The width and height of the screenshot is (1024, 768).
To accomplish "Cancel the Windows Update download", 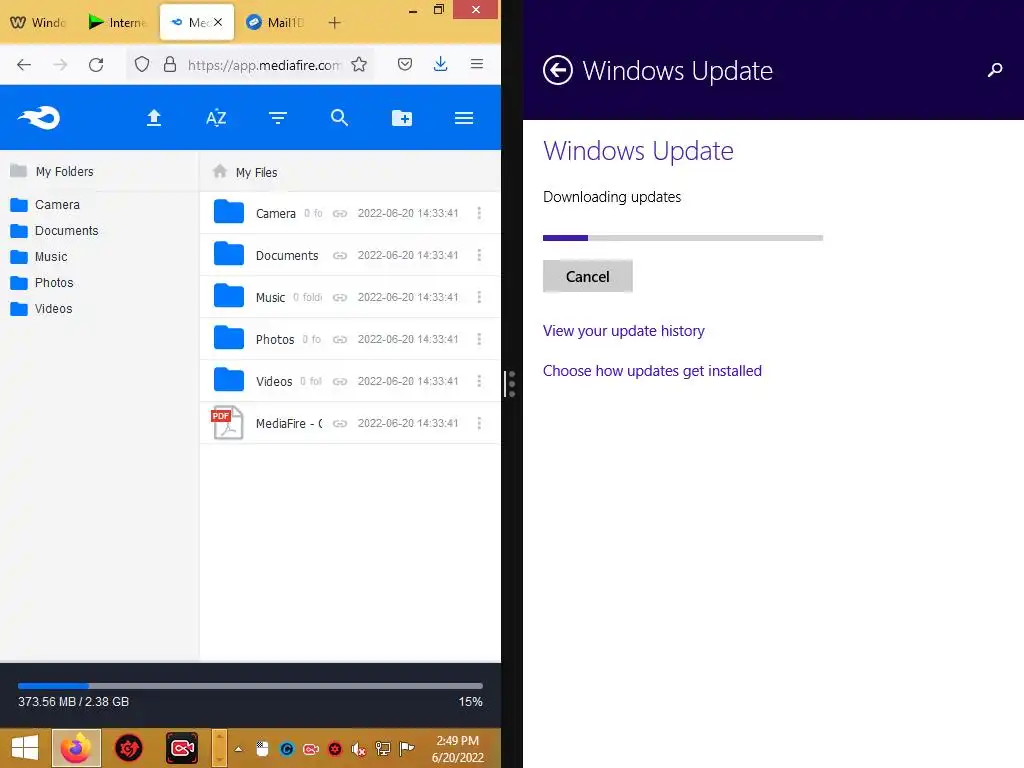I will pyautogui.click(x=588, y=276).
